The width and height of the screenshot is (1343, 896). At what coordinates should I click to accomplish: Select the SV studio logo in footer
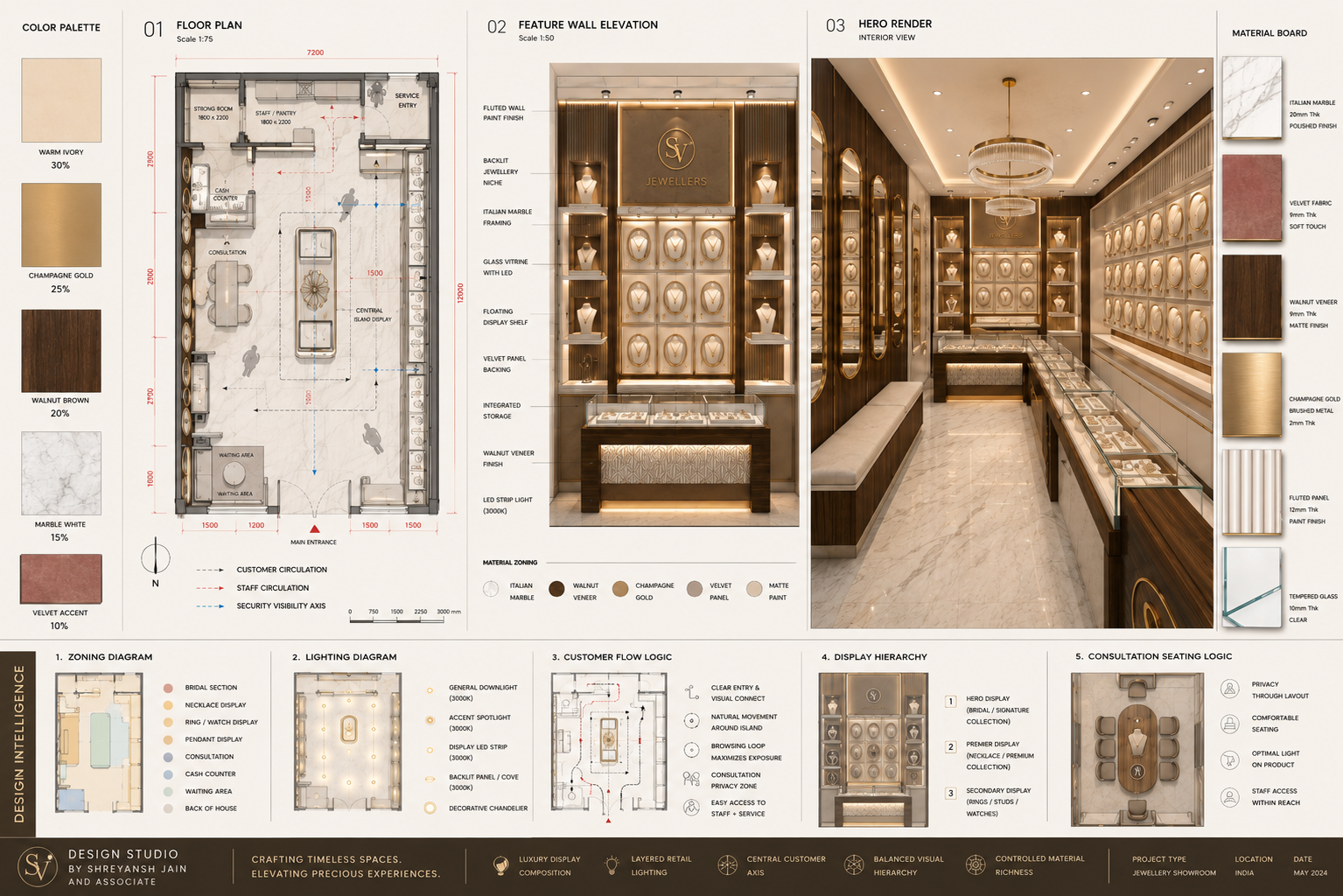point(38,867)
